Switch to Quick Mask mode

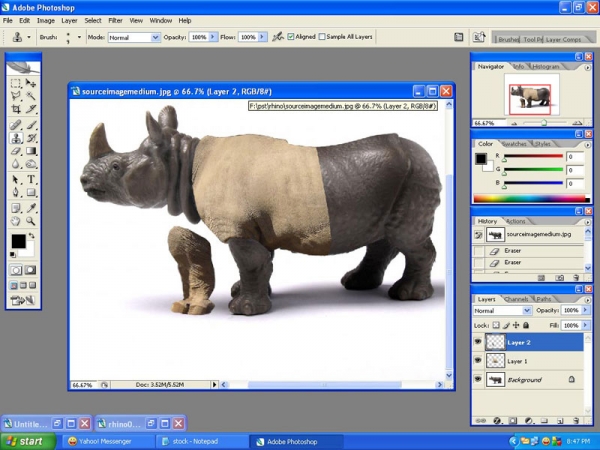(31, 270)
